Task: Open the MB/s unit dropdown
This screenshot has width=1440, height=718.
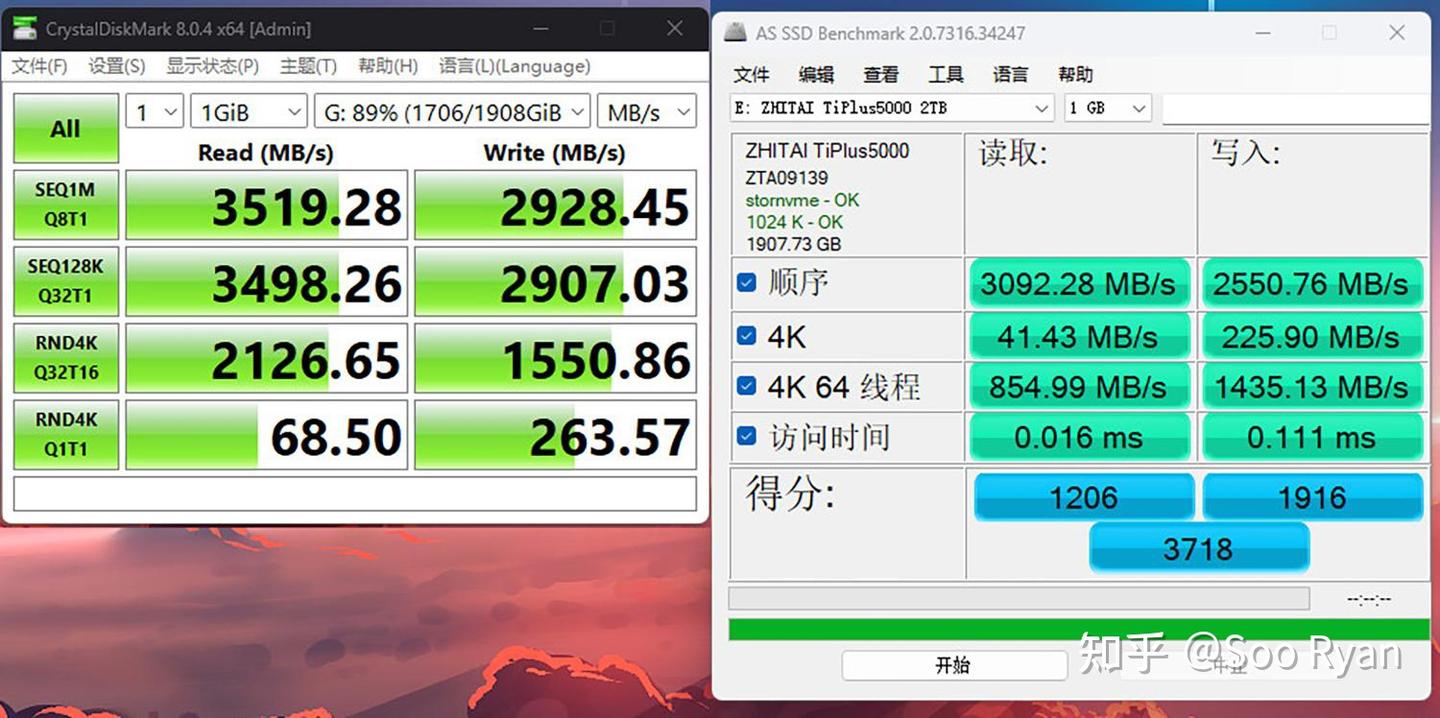Action: tap(646, 111)
